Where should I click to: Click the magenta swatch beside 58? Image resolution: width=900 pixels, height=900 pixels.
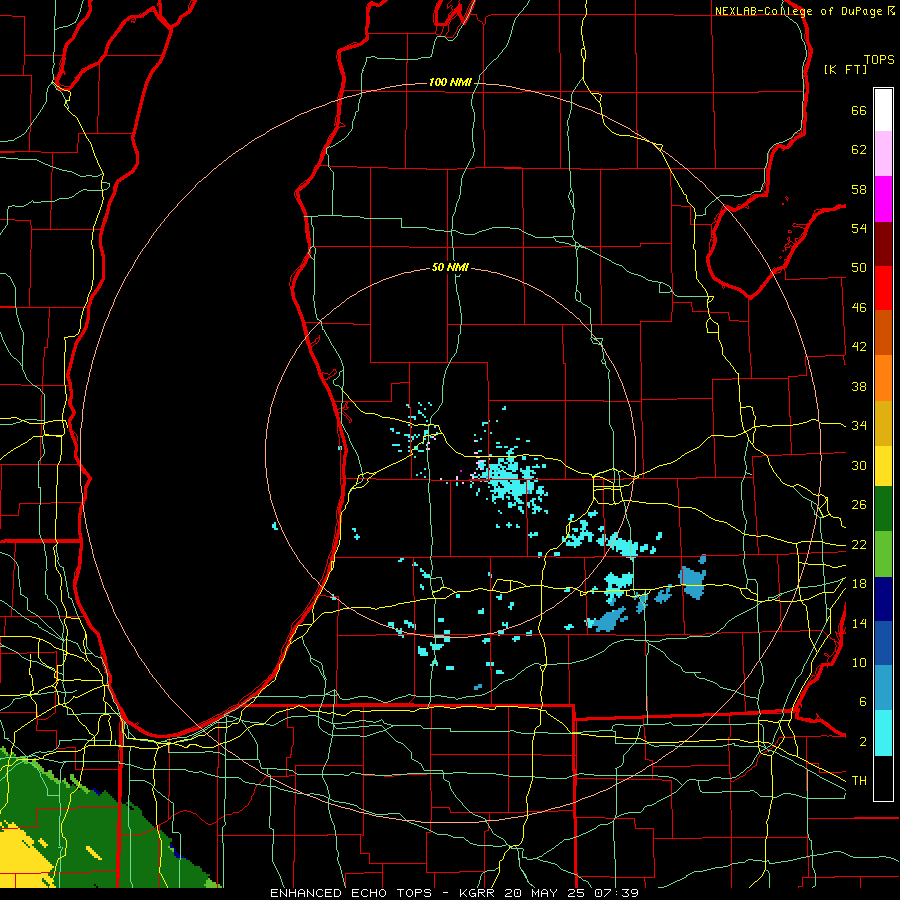point(883,199)
